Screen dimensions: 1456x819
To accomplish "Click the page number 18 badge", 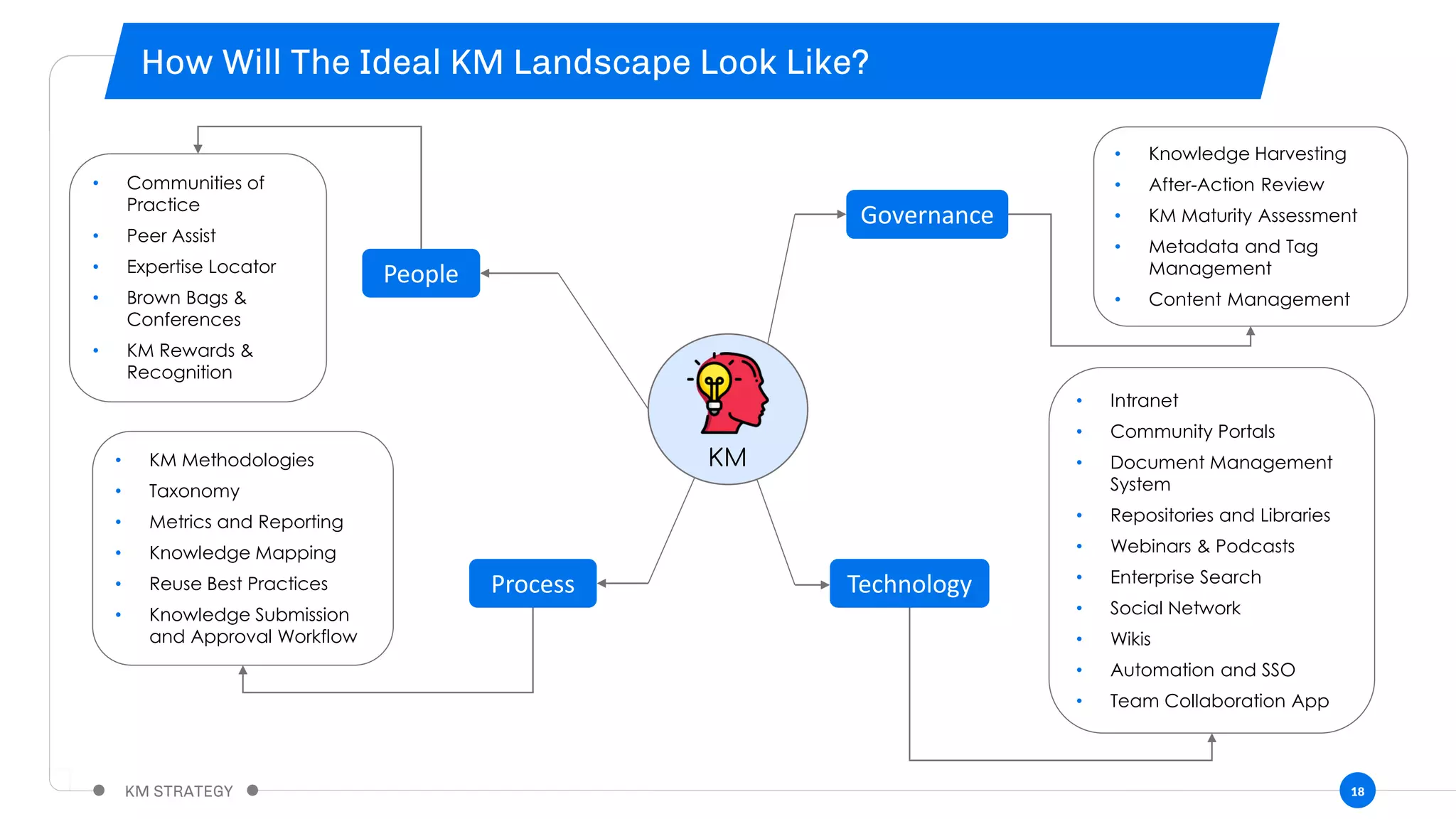I will 1356,791.
